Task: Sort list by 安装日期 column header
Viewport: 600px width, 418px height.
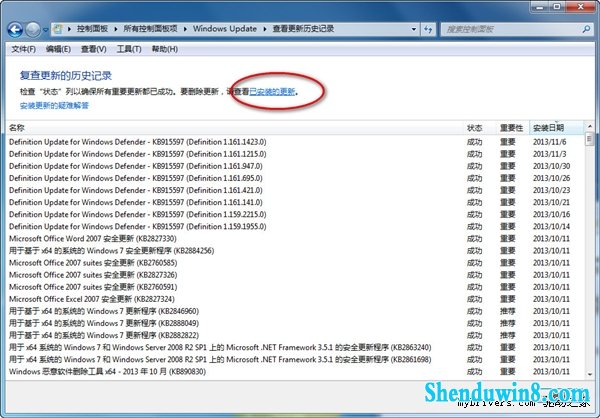Action: (557, 127)
